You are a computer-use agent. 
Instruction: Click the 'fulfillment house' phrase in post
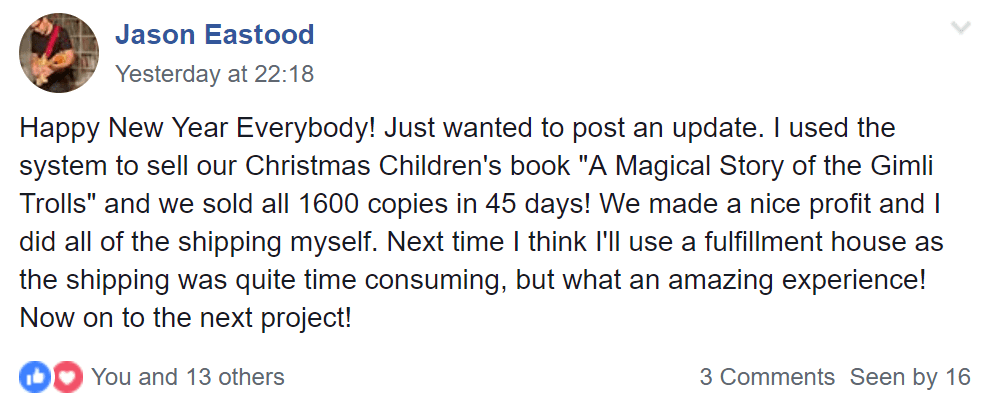coord(784,242)
